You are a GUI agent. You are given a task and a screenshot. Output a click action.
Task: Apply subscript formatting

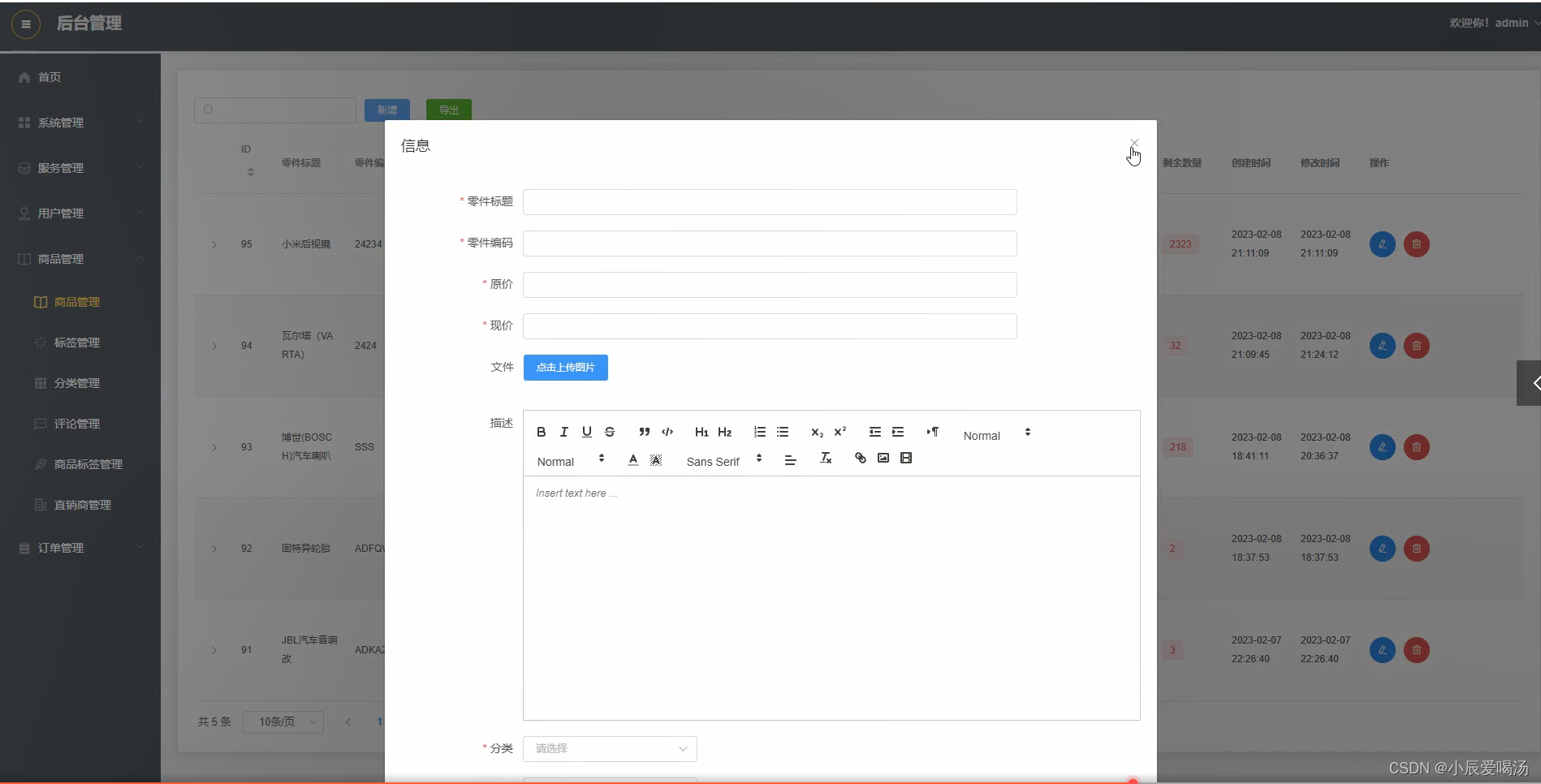point(818,433)
